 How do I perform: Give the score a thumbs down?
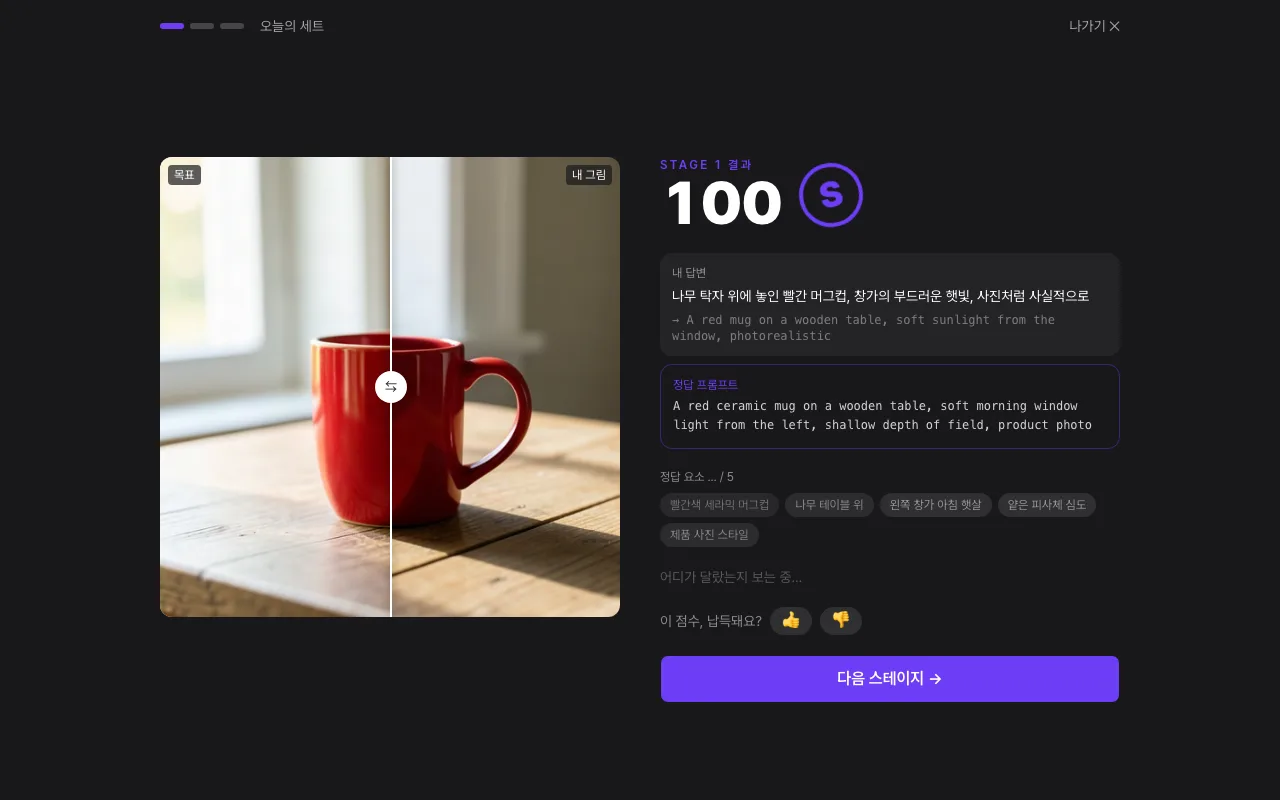coord(841,621)
